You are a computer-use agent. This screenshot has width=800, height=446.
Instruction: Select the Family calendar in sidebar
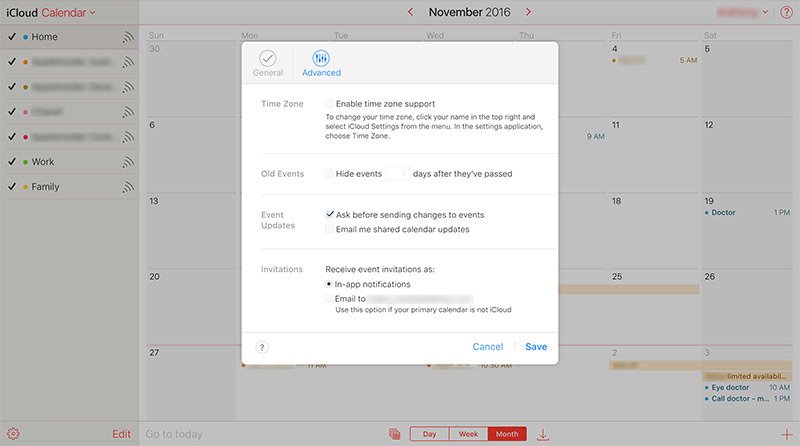[x=69, y=187]
